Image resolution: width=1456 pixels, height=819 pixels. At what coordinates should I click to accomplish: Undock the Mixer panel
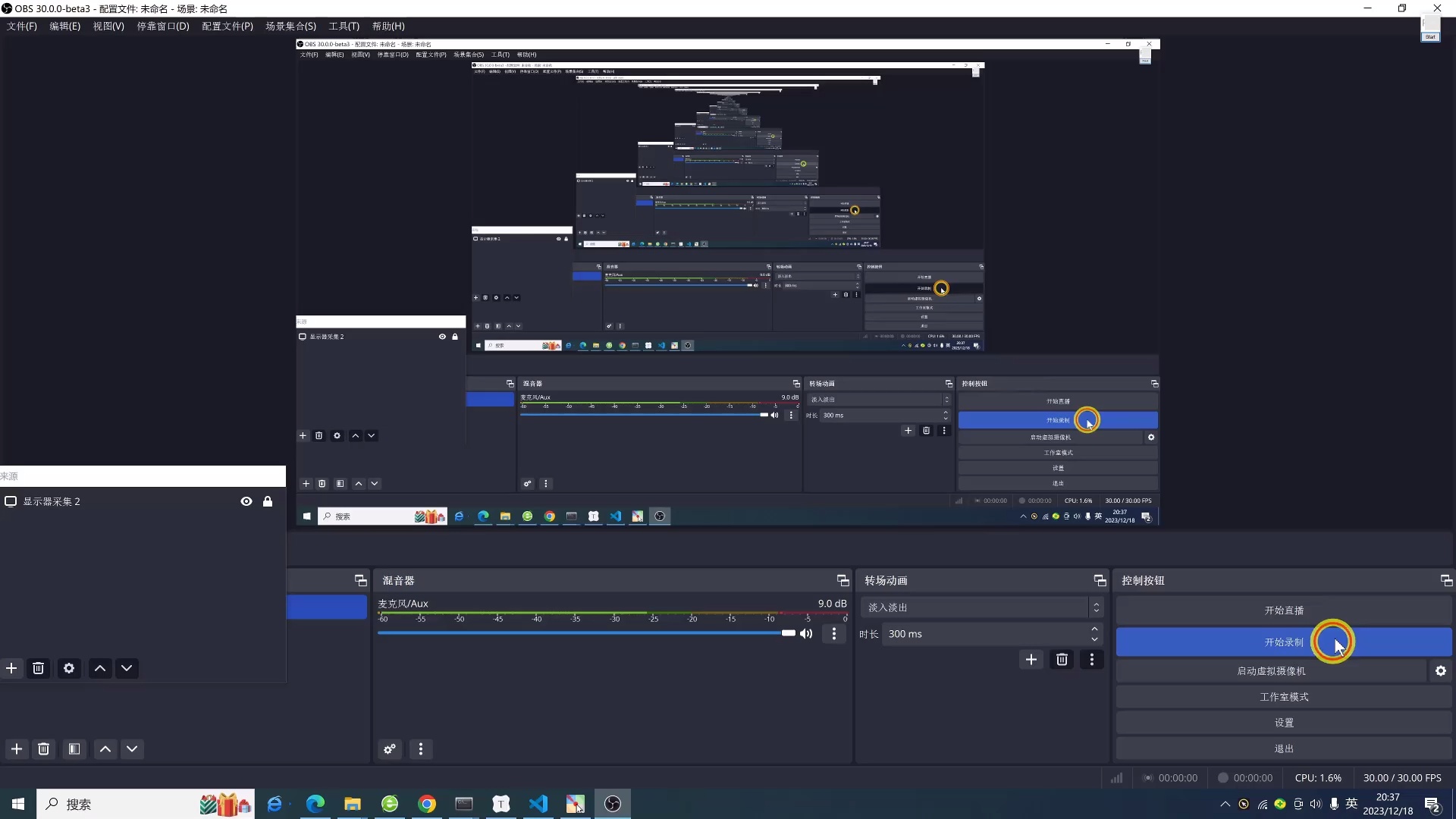pyautogui.click(x=843, y=580)
